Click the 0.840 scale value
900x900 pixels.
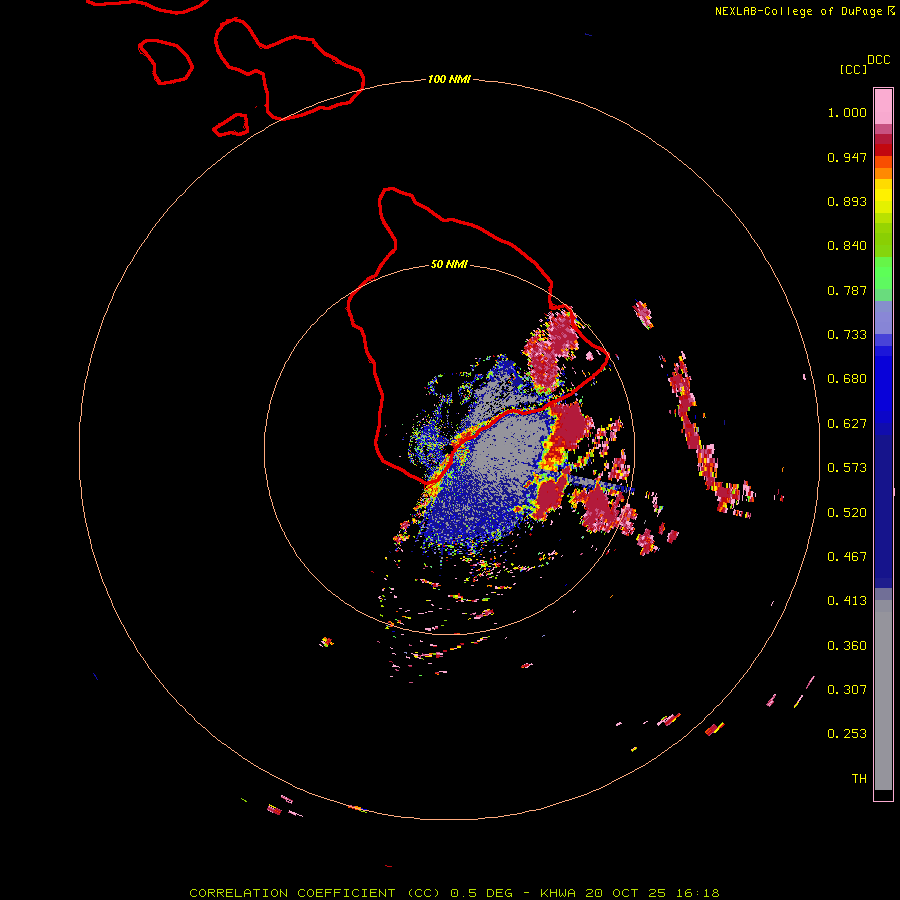847,246
